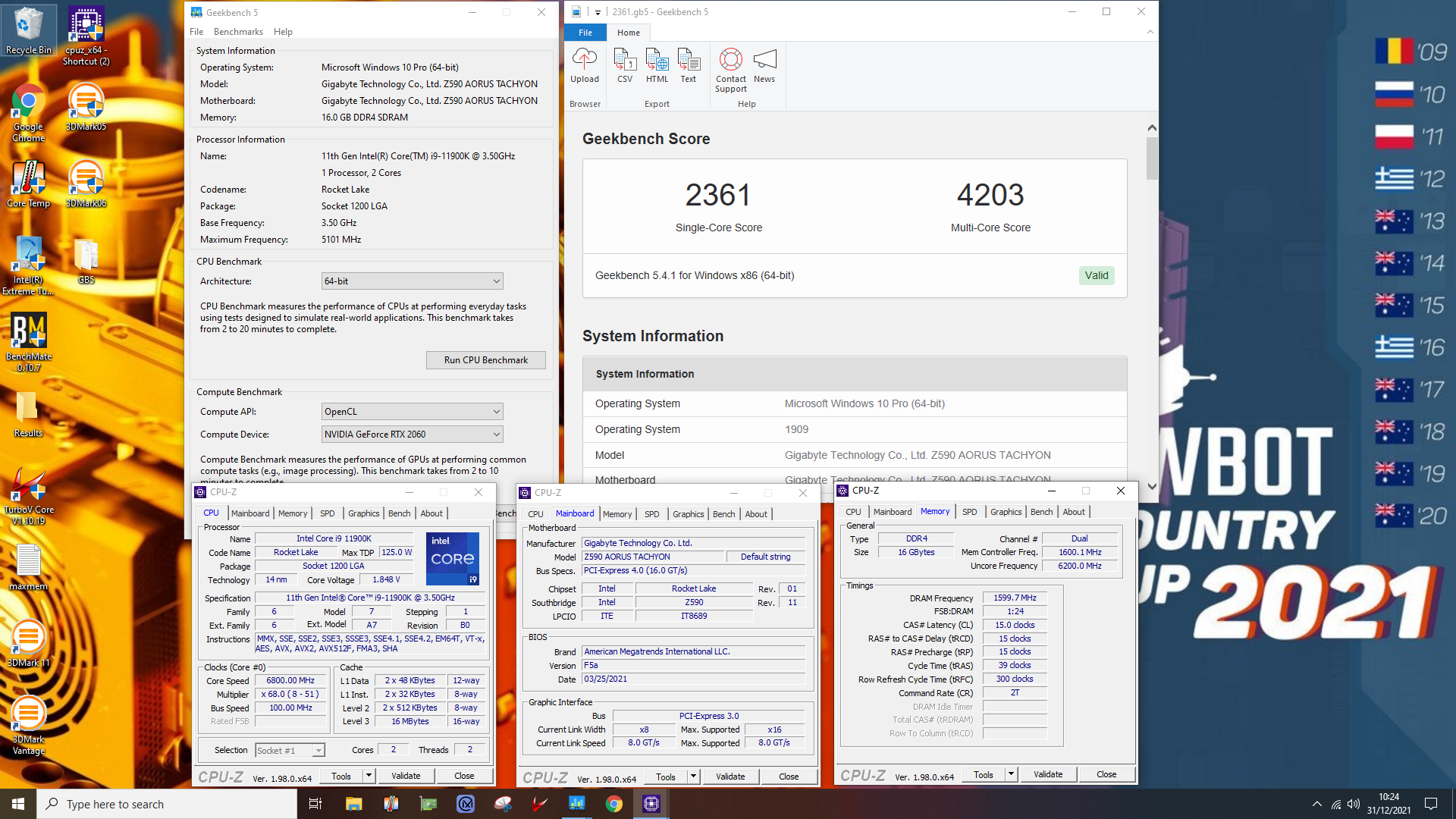This screenshot has height=819, width=1456.
Task: Open the News icon in the ribbon
Action: [x=764, y=65]
